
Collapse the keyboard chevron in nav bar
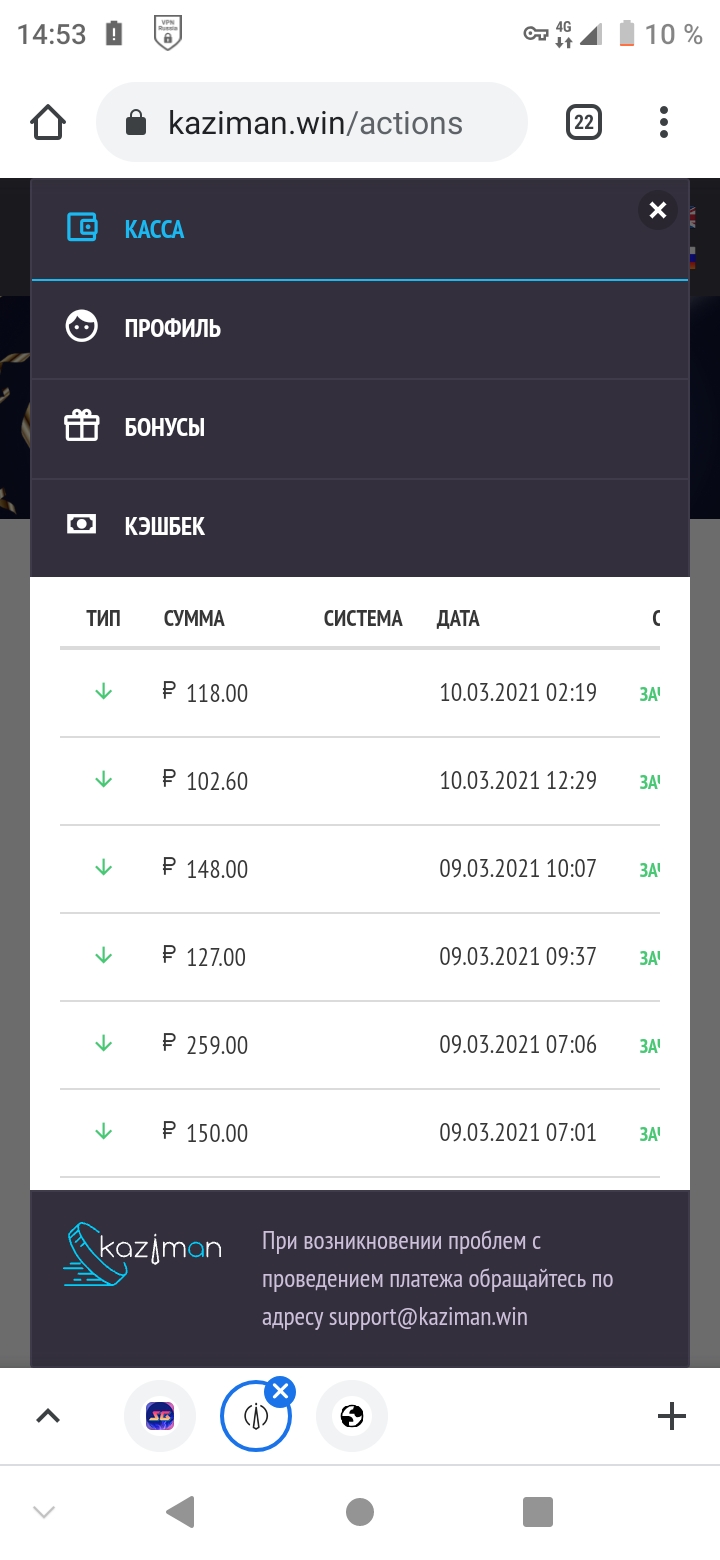click(44, 1512)
